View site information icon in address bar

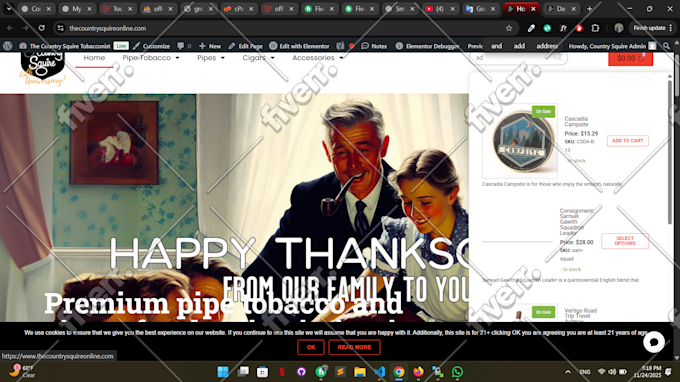(61, 28)
